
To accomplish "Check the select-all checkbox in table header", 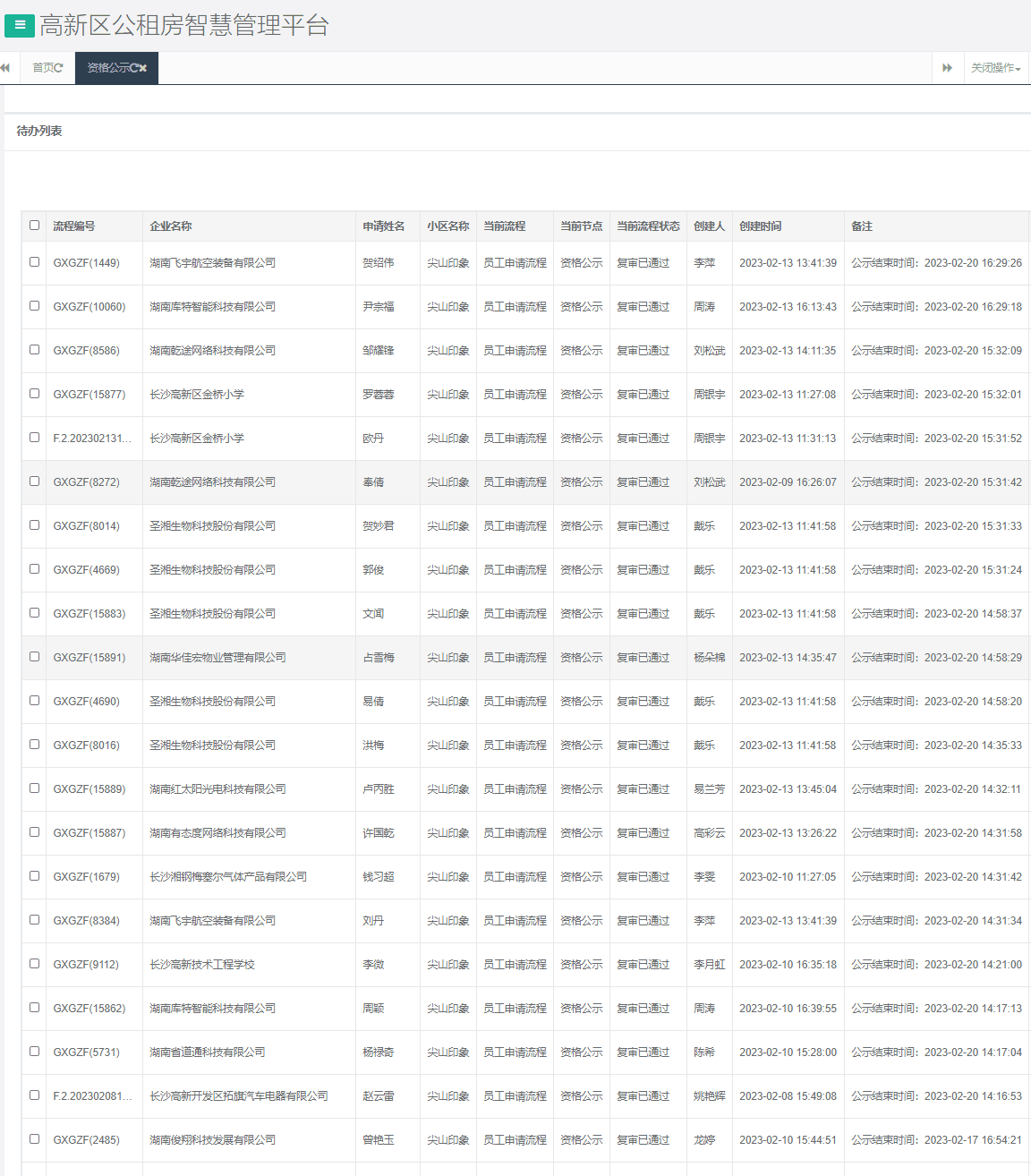I will 35,226.
